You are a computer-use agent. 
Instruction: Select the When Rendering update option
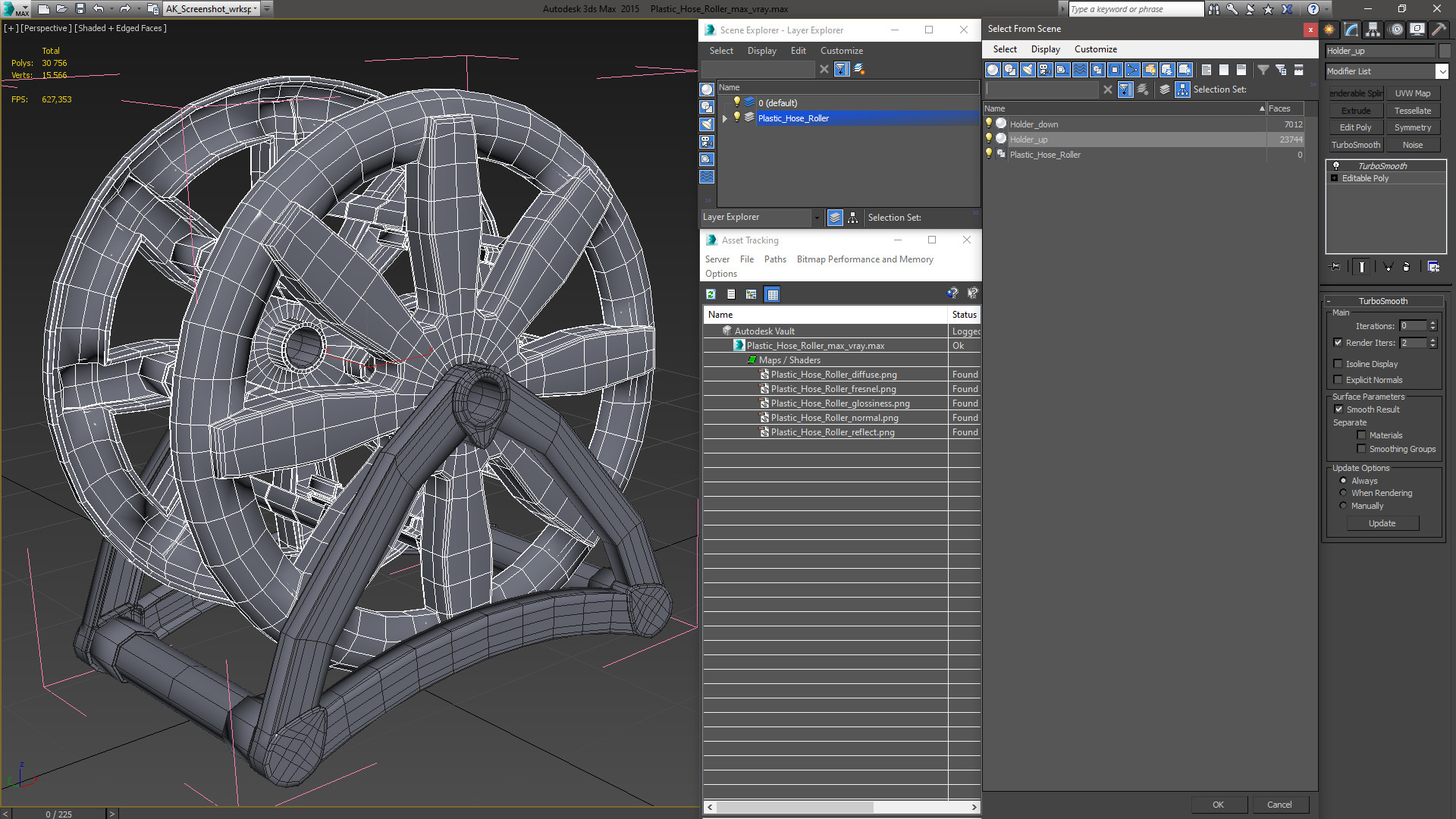click(1343, 493)
